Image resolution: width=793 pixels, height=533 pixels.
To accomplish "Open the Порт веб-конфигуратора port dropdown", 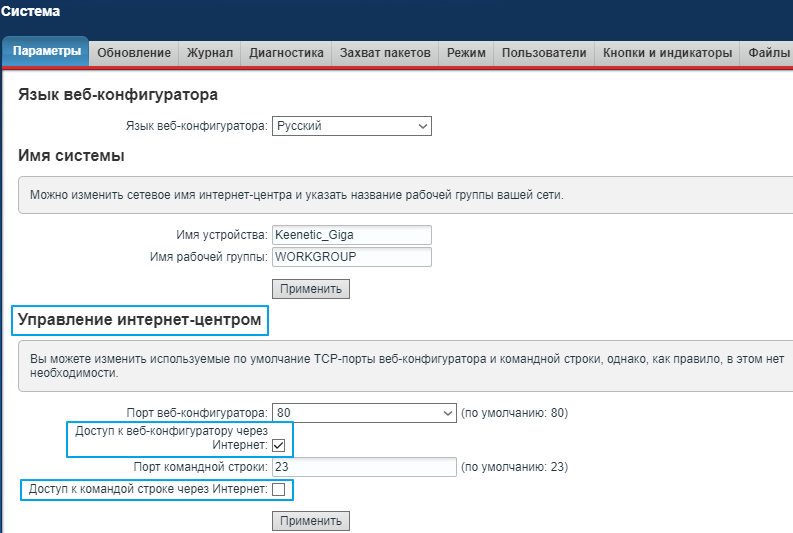I will tap(364, 412).
